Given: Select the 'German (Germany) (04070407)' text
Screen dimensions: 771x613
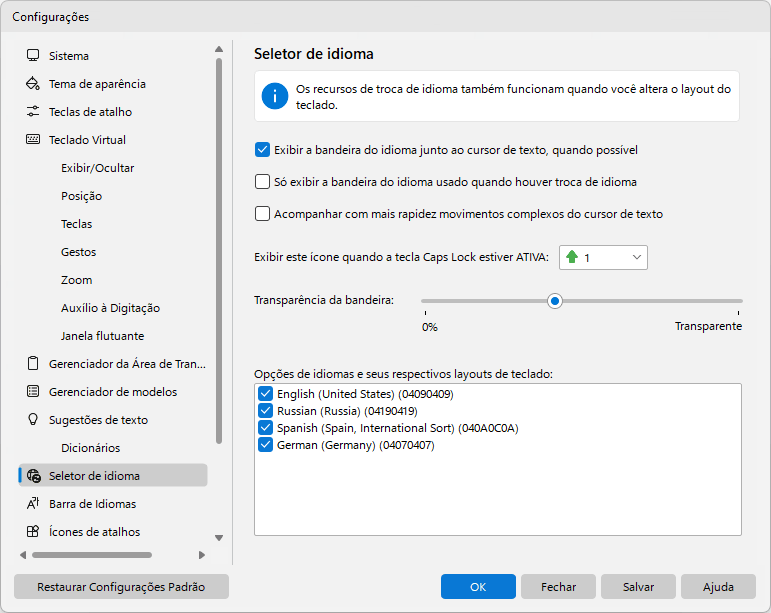Looking at the screenshot, I should (356, 445).
